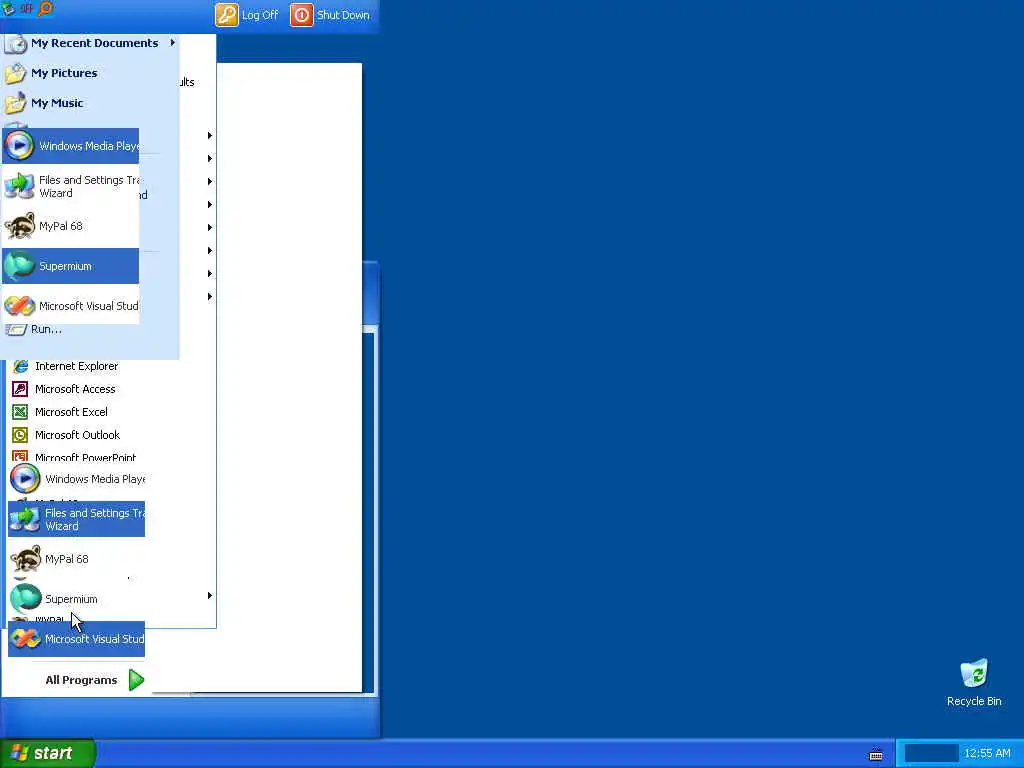Screen dimensions: 1024x768
Task: Launch Internet Explorer from the list
Action: 65,366
